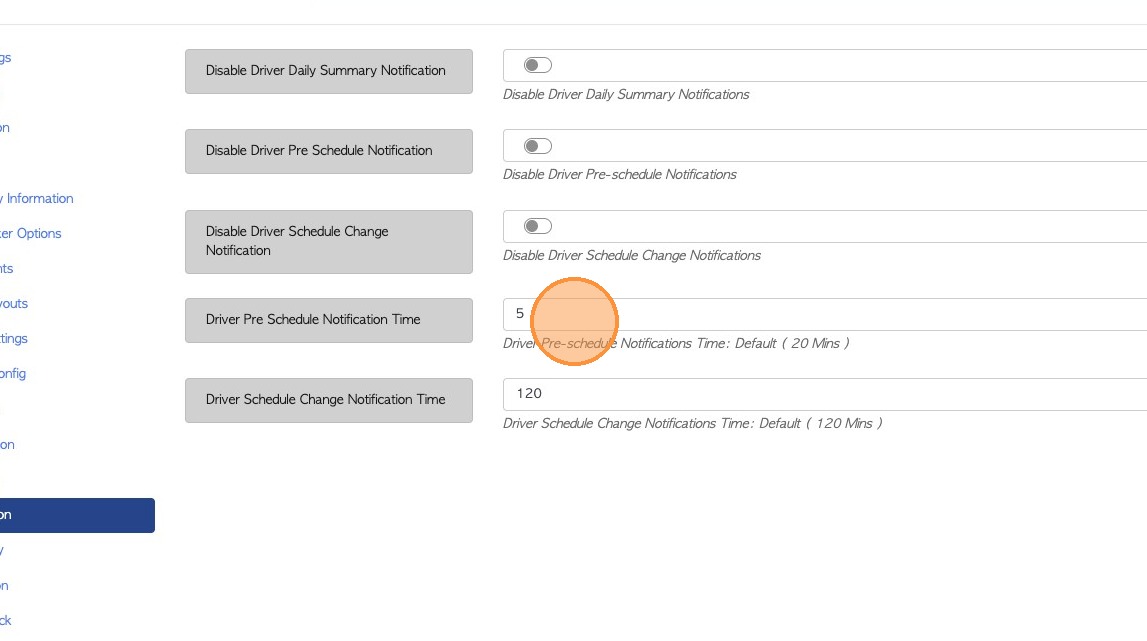Click the italic hint text "Default ( 20 Mins )"
Screen dimensions: 1147x641
pos(792,343)
